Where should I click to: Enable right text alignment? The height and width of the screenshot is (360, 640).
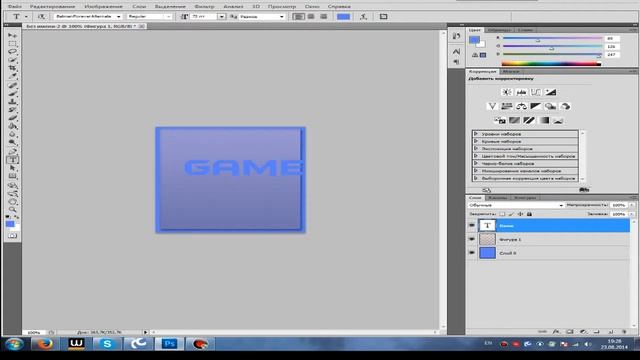point(324,16)
